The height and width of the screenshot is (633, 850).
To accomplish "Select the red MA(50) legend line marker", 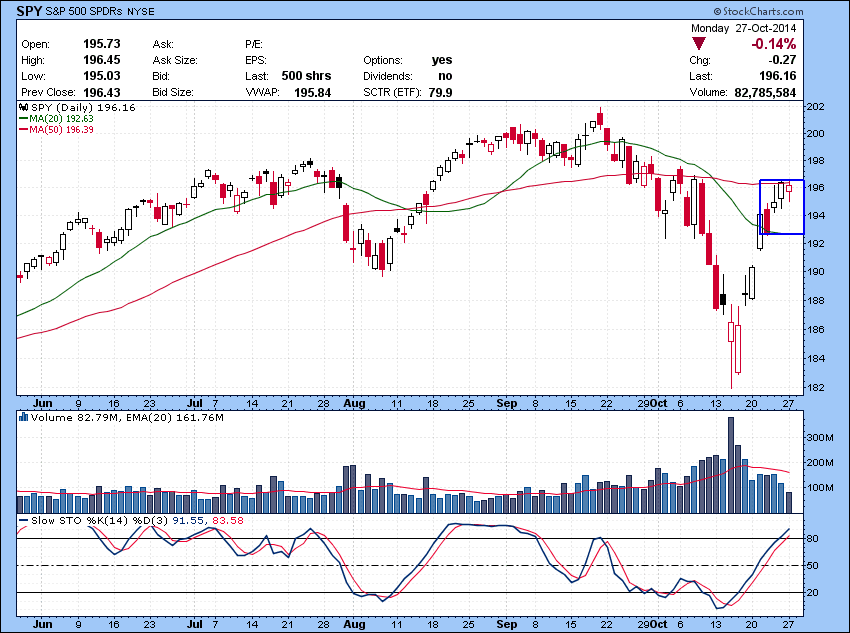I will 23,130.
